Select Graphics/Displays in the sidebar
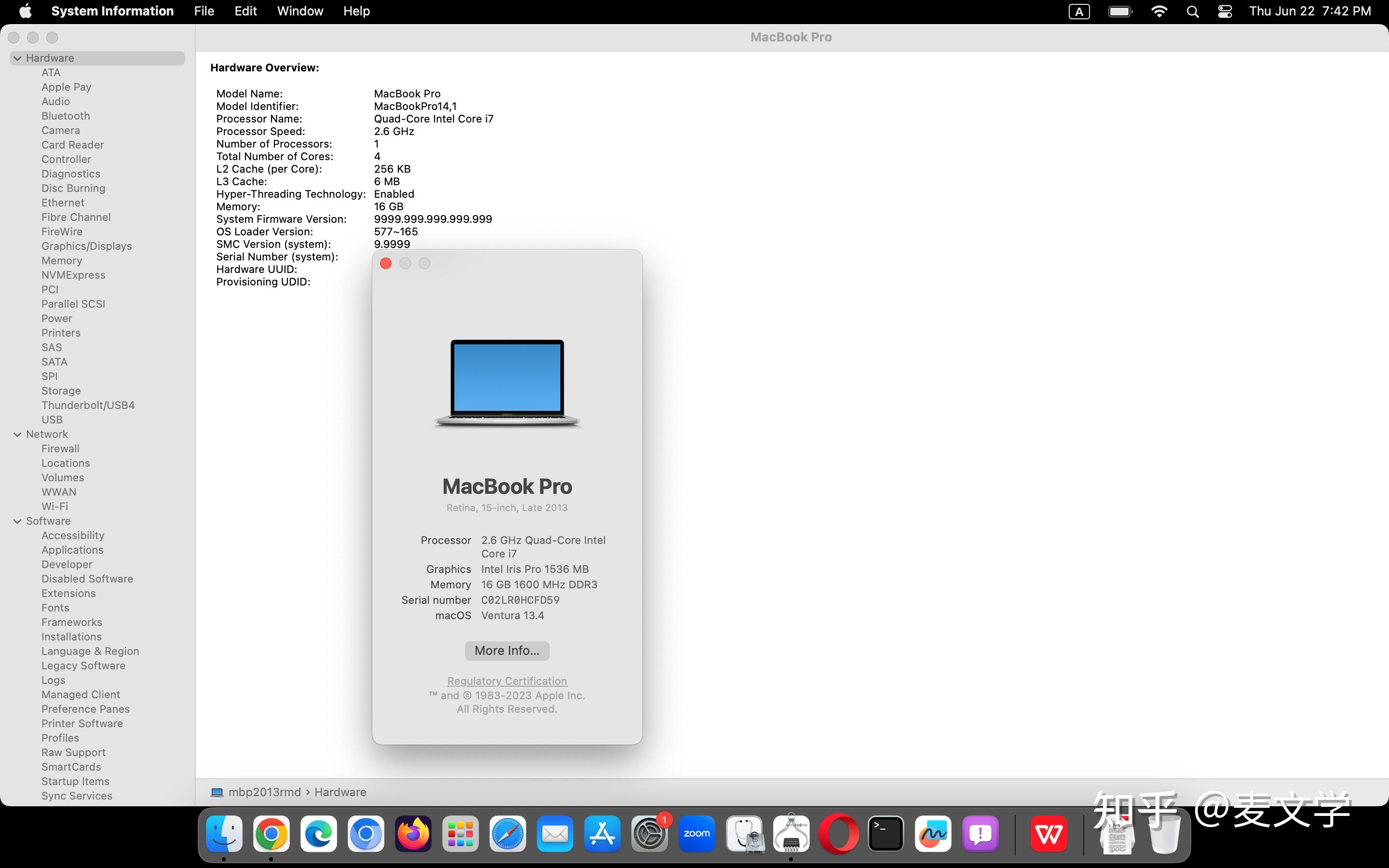This screenshot has height=868, width=1389. pyautogui.click(x=87, y=246)
